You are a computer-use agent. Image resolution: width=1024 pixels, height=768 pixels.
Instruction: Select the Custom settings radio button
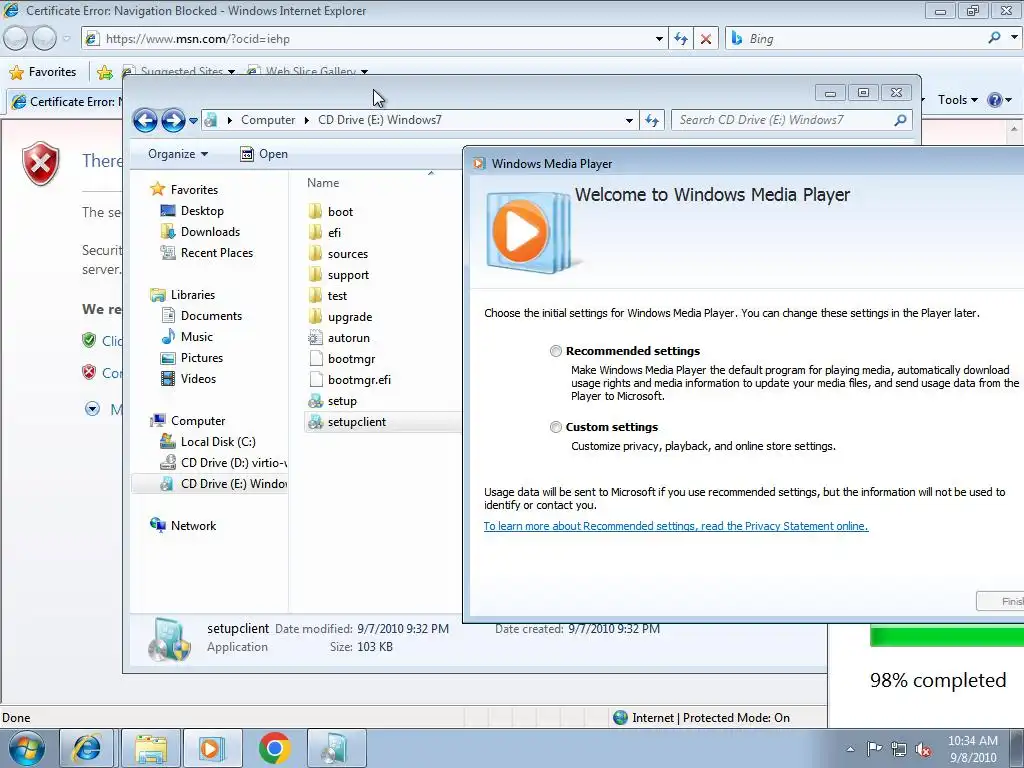click(556, 427)
